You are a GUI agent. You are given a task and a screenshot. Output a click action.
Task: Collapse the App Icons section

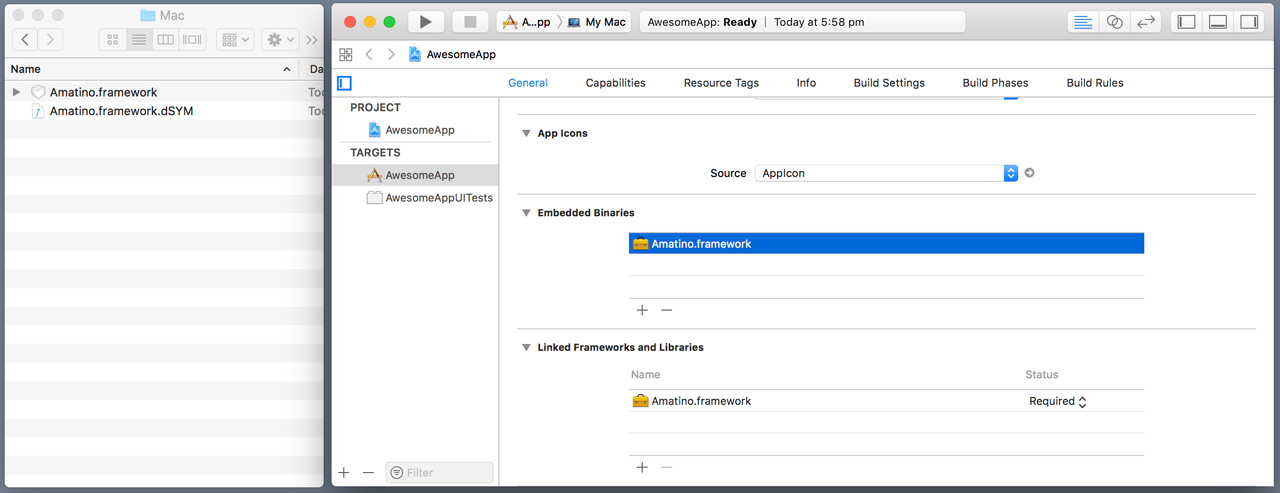[x=526, y=133]
